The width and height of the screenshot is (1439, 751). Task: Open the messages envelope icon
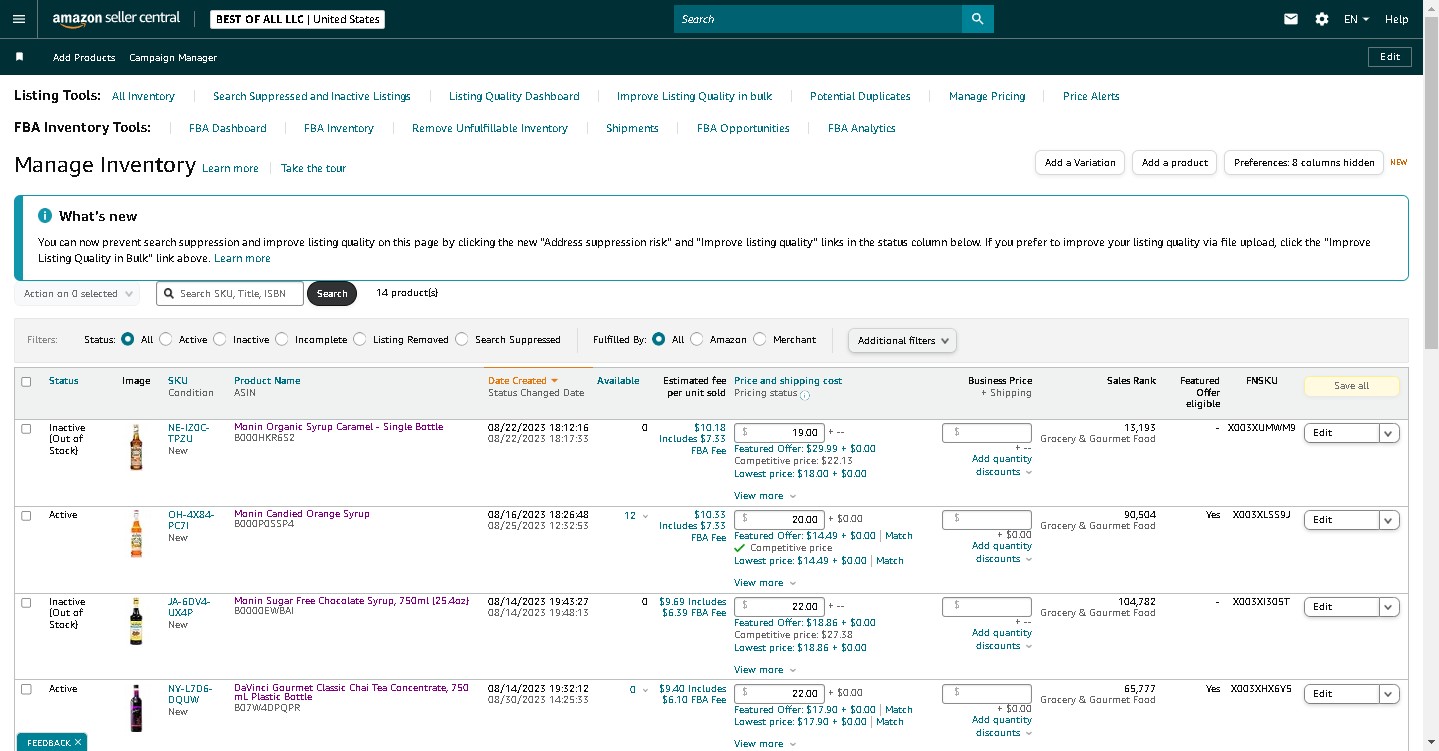(1291, 19)
